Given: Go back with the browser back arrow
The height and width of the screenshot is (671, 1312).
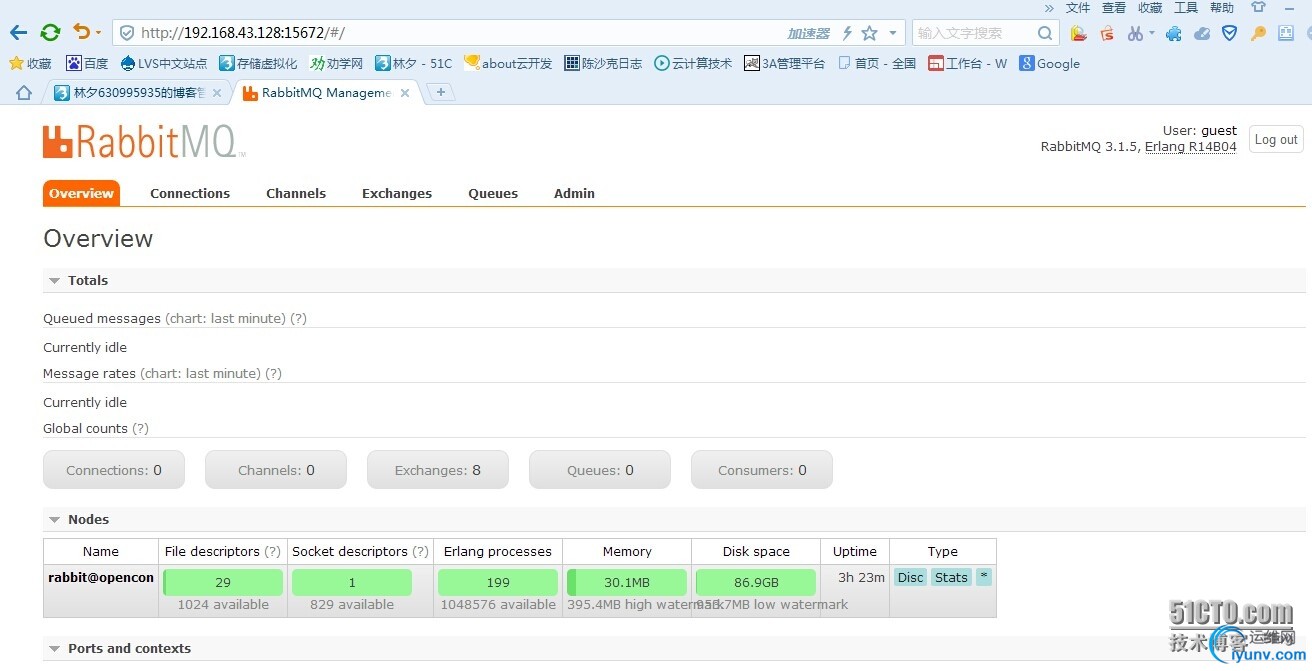Looking at the screenshot, I should pos(18,33).
